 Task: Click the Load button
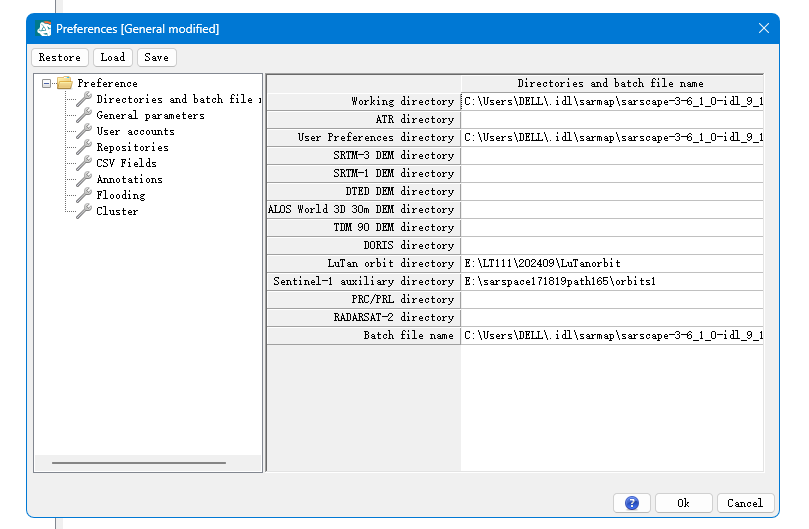tap(112, 57)
